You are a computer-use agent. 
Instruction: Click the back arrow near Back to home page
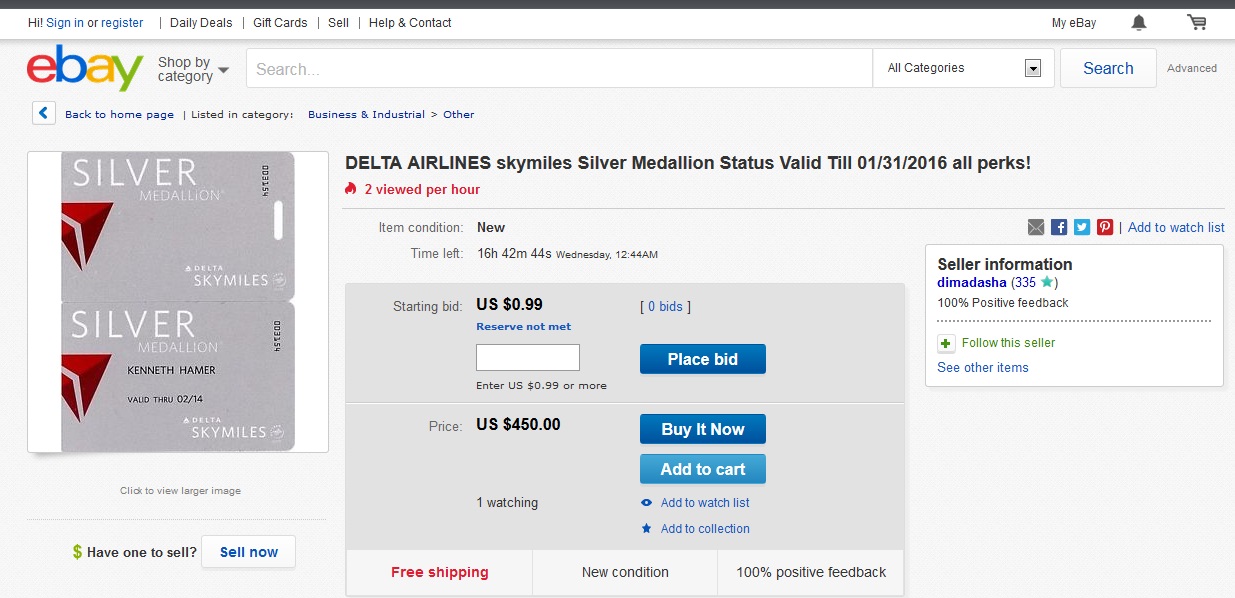(42, 113)
